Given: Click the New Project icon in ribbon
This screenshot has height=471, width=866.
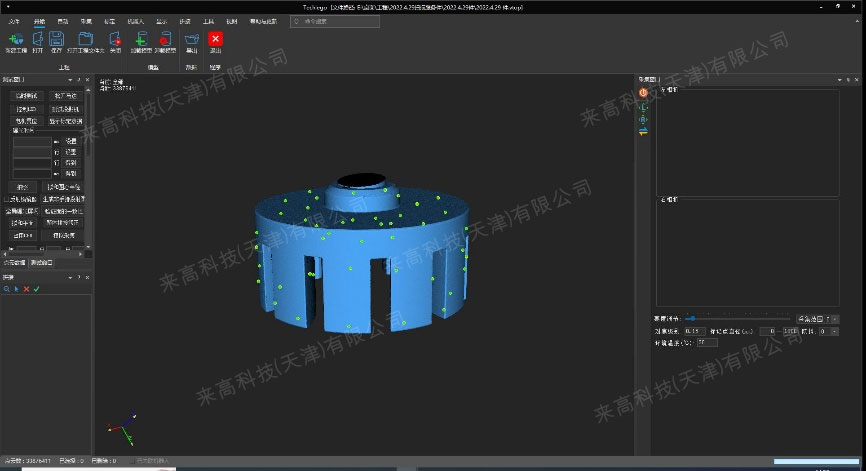Looking at the screenshot, I should point(15,40).
